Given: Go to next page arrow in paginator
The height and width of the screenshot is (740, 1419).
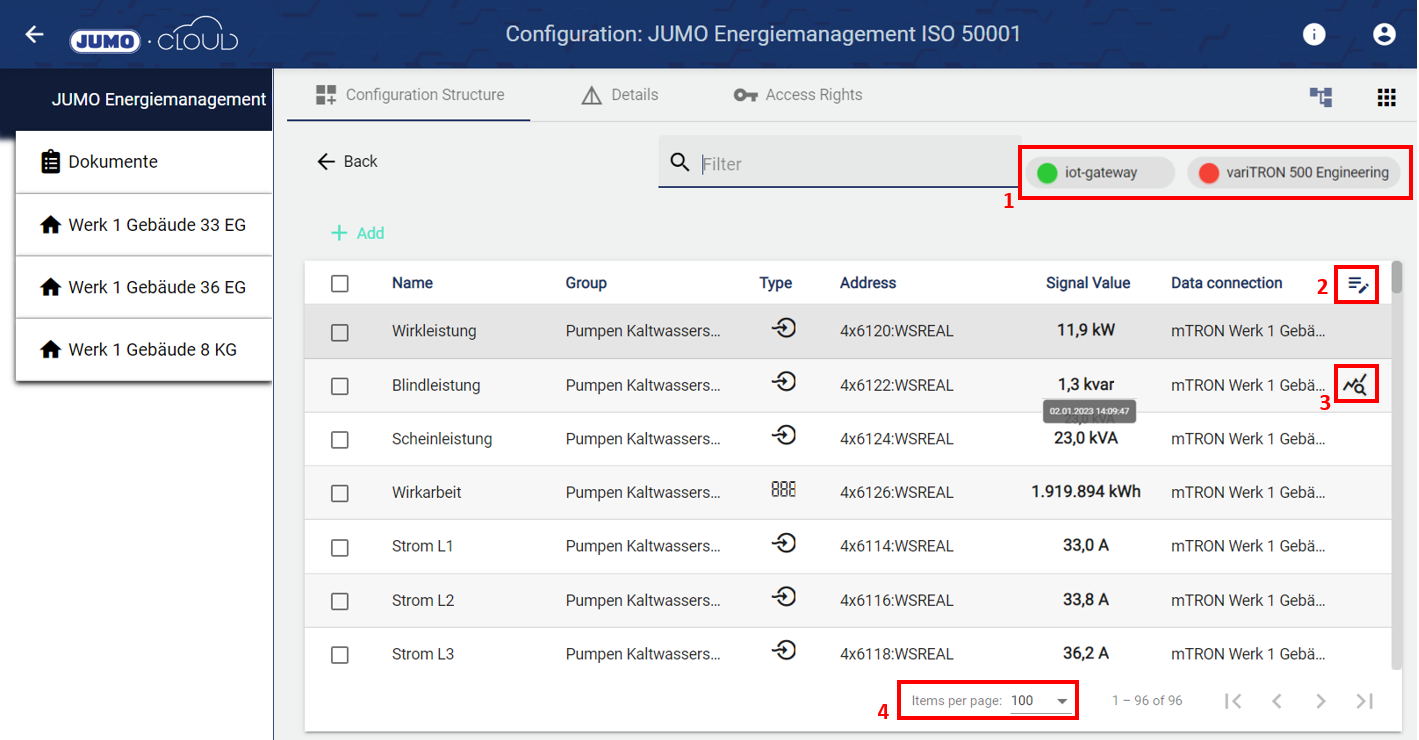Looking at the screenshot, I should (1320, 701).
